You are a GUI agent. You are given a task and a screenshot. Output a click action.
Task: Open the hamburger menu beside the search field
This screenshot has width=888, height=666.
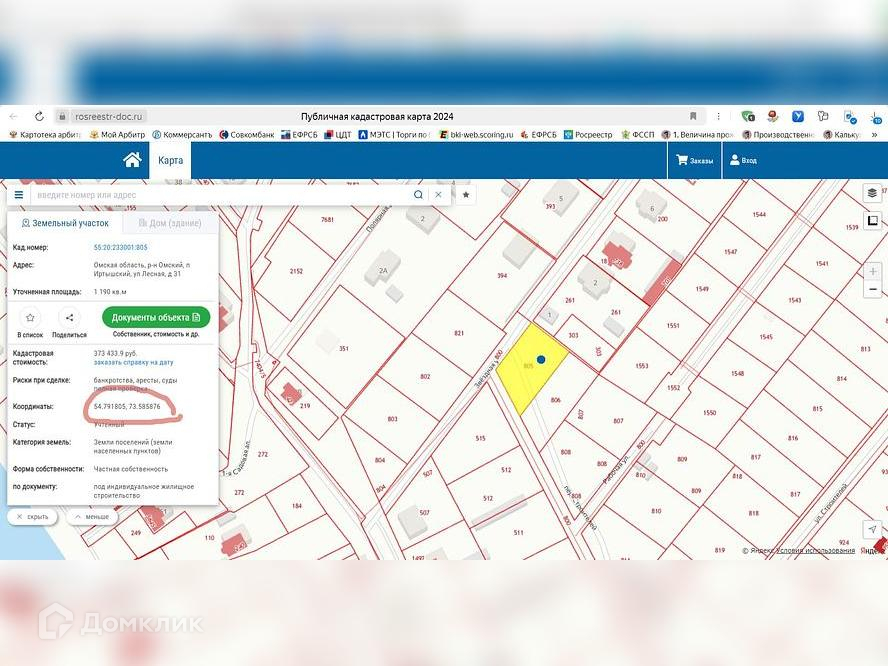19,195
